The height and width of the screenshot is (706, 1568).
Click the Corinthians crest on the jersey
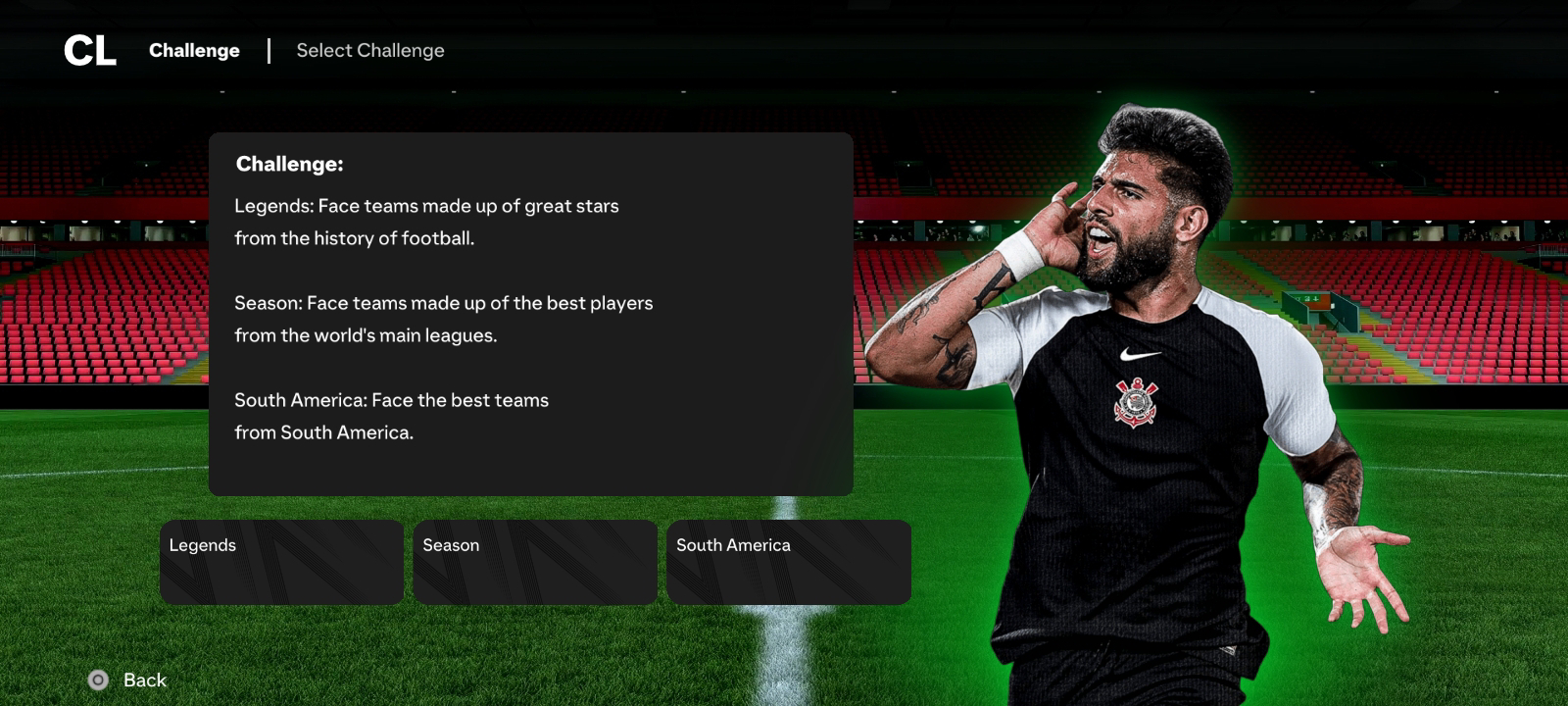pyautogui.click(x=1136, y=403)
